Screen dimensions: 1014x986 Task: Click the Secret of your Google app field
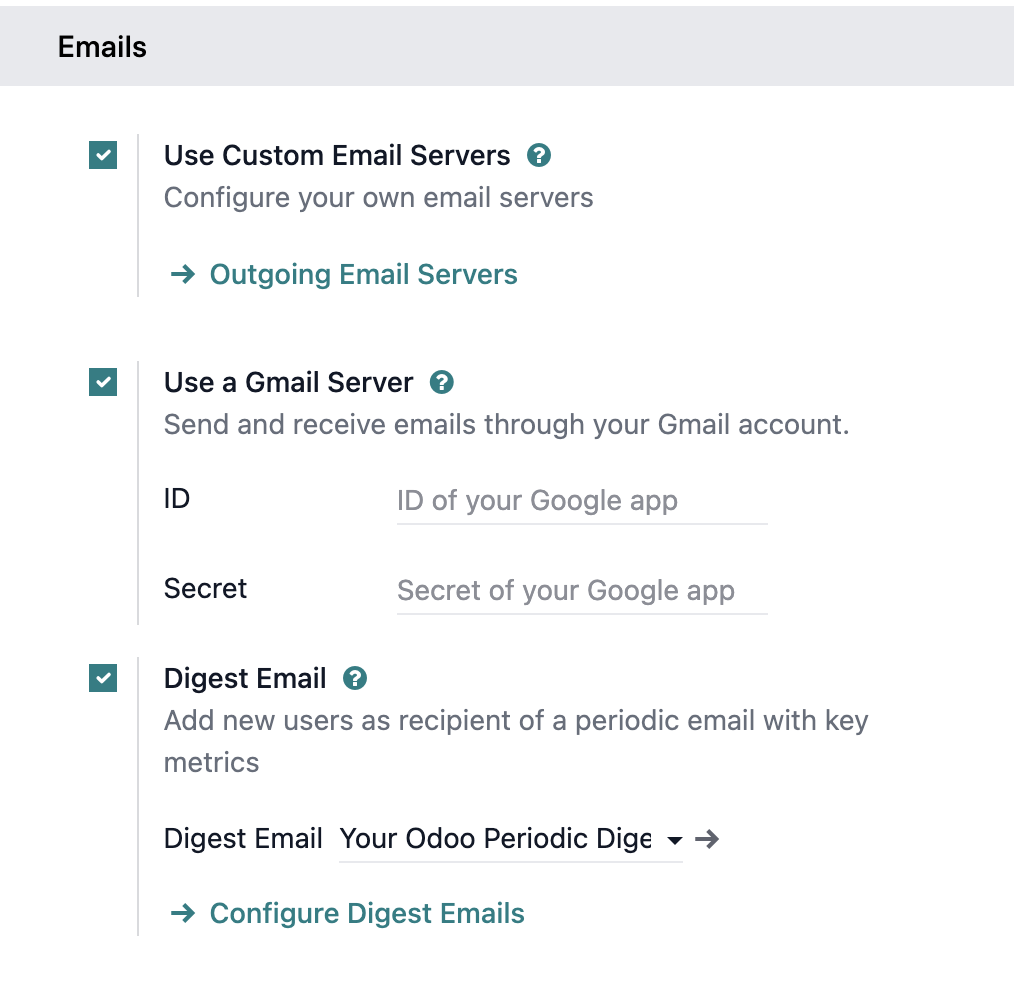[581, 590]
